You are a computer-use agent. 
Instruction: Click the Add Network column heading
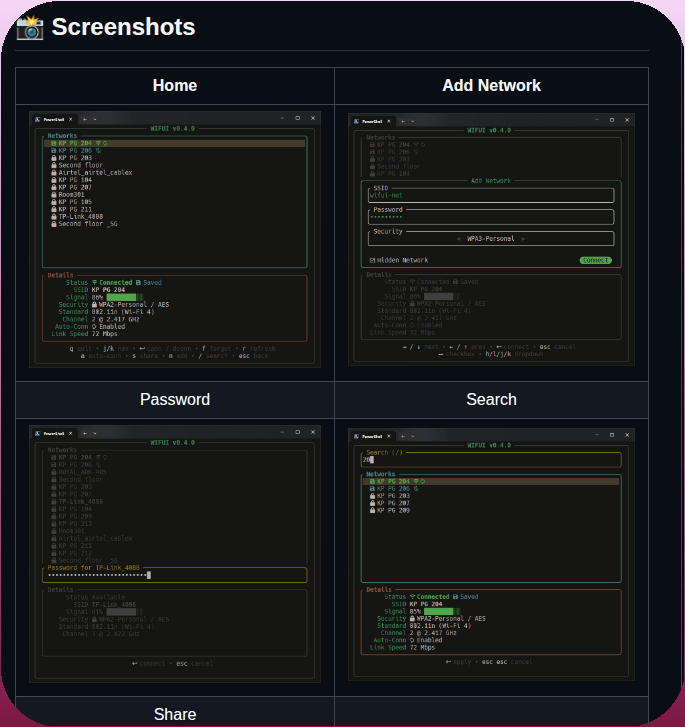(x=491, y=86)
